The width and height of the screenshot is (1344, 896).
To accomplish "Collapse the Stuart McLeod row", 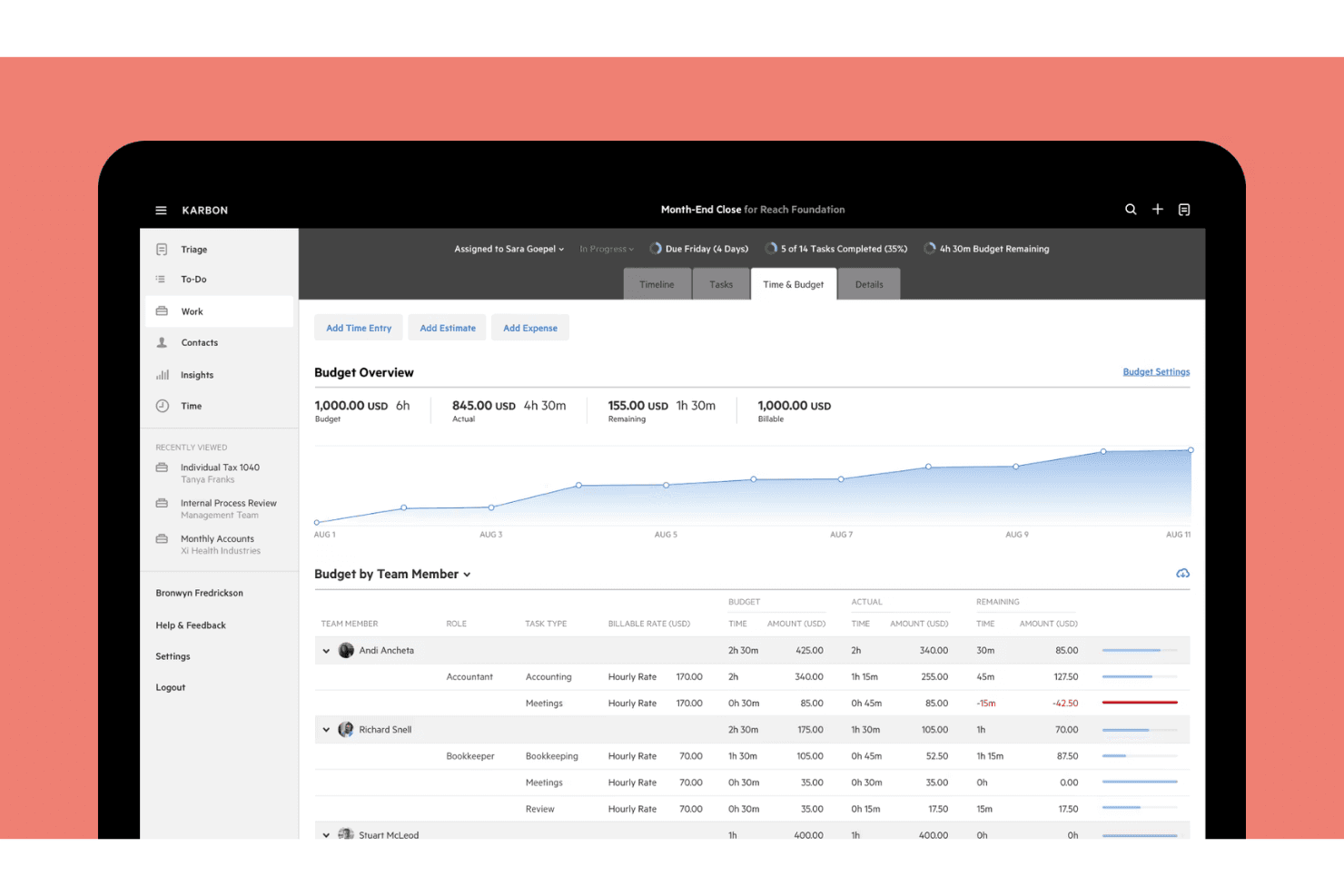I will pos(326,835).
